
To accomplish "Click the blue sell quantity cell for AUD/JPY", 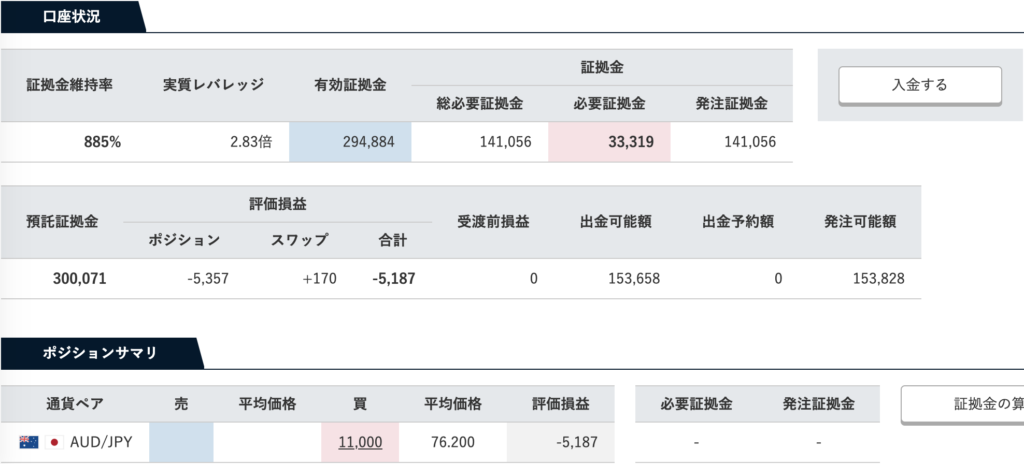I will tap(182, 442).
